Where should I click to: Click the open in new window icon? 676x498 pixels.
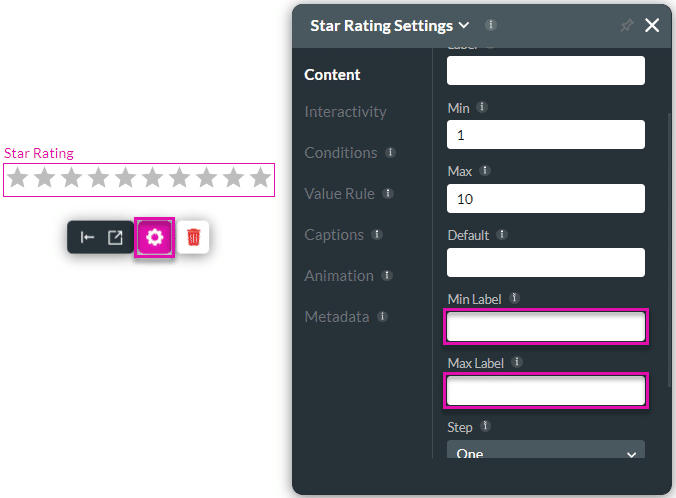[115, 237]
